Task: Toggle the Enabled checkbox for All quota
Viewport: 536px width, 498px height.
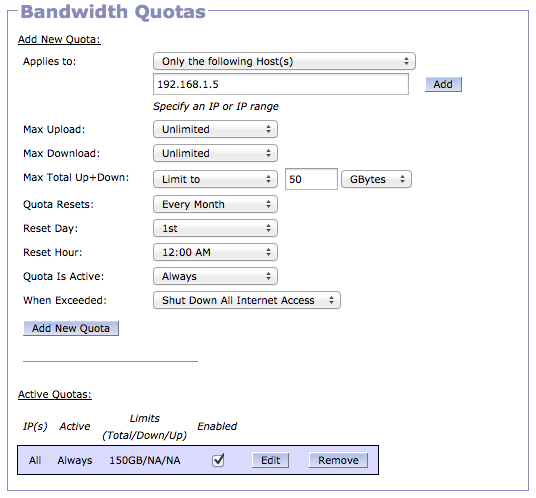Action: 218,460
